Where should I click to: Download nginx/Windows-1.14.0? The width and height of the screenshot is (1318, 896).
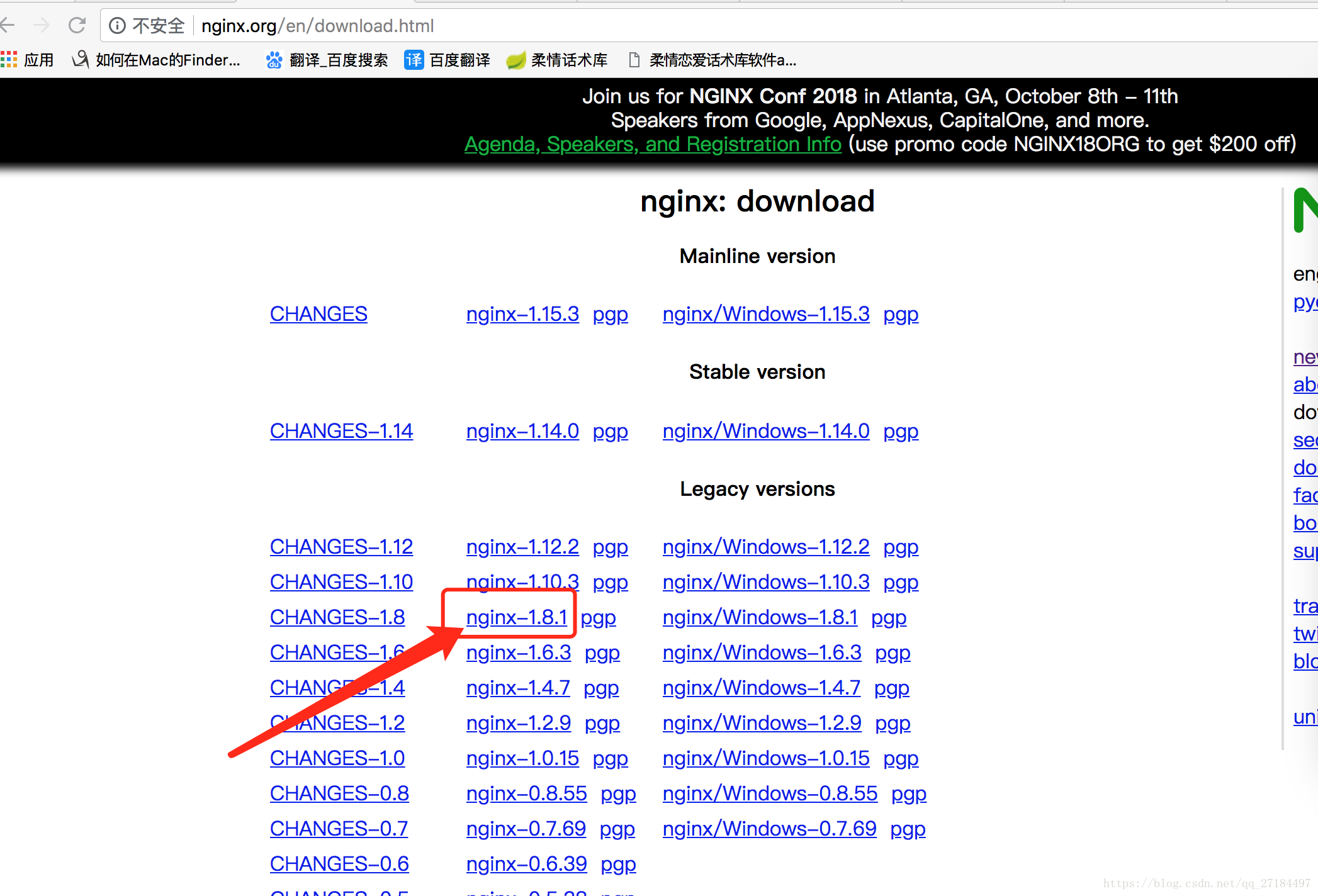766,431
